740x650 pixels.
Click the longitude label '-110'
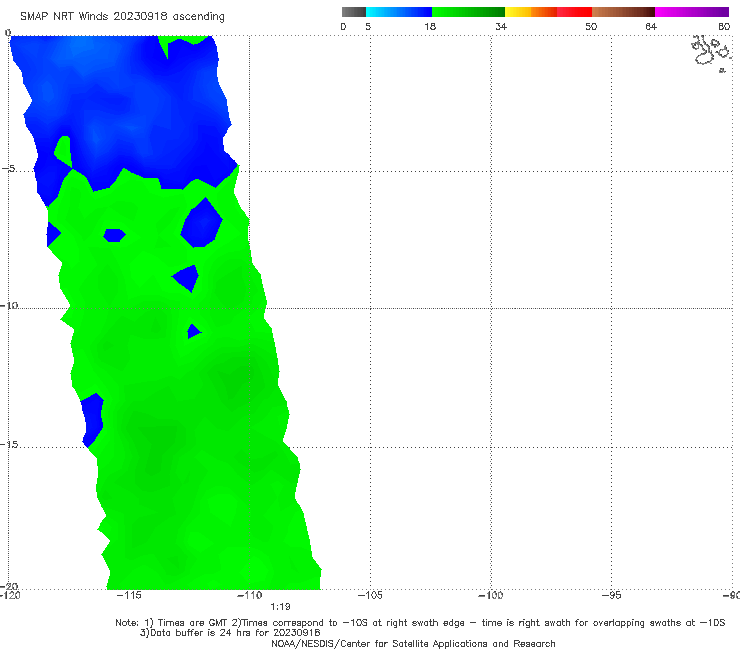(250, 595)
